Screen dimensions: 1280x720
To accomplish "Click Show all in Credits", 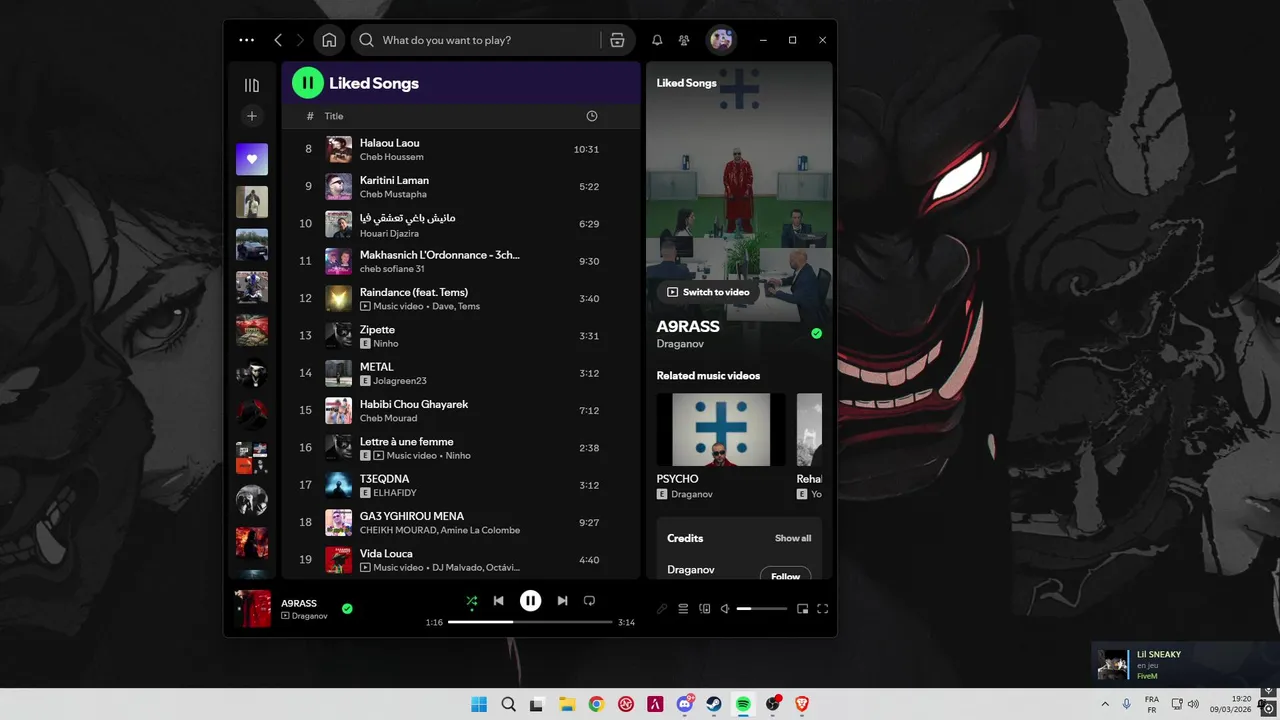I will click(793, 538).
